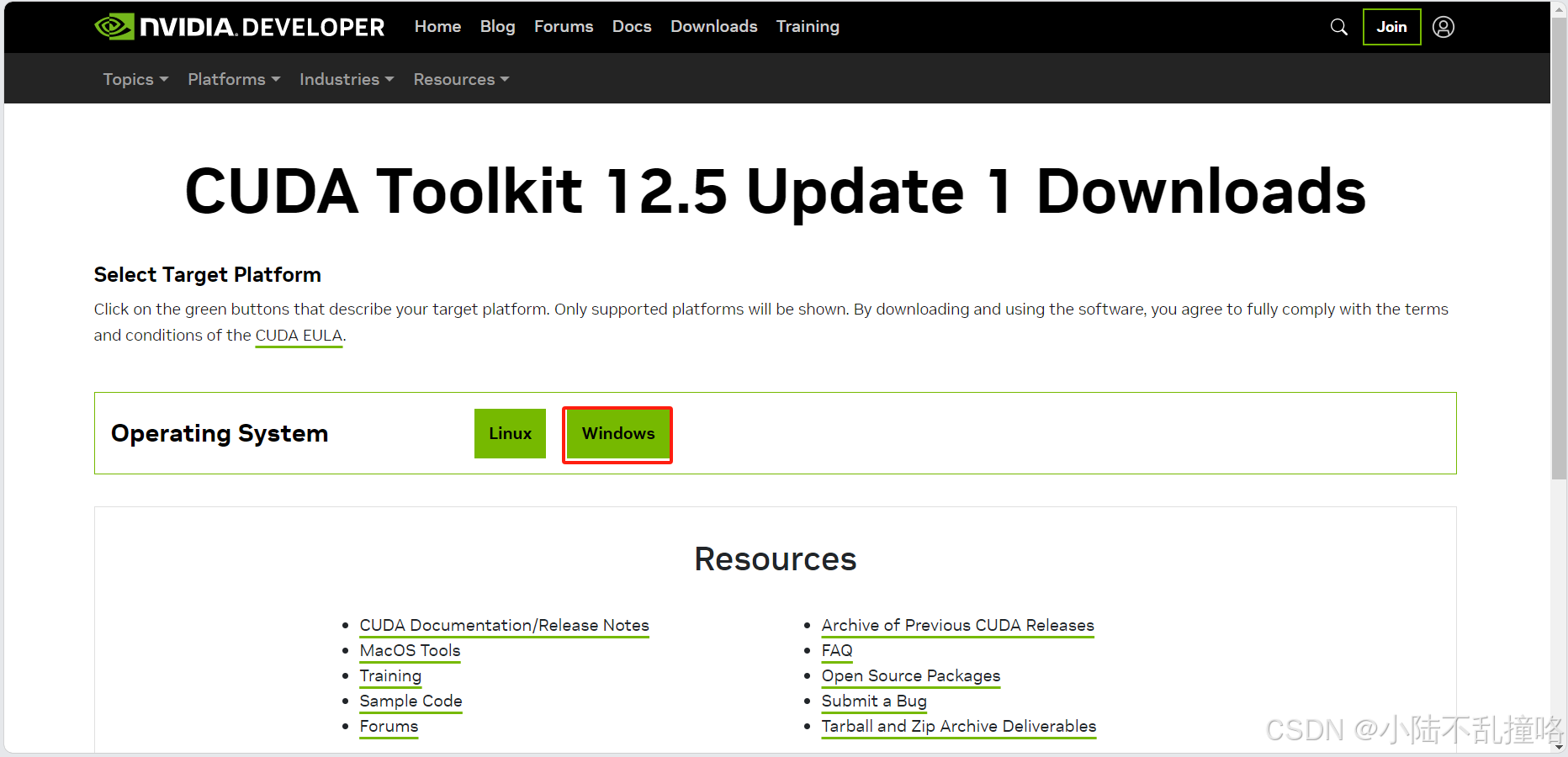This screenshot has height=757, width=1568.
Task: Expand the Industries dropdown menu
Action: coord(347,79)
